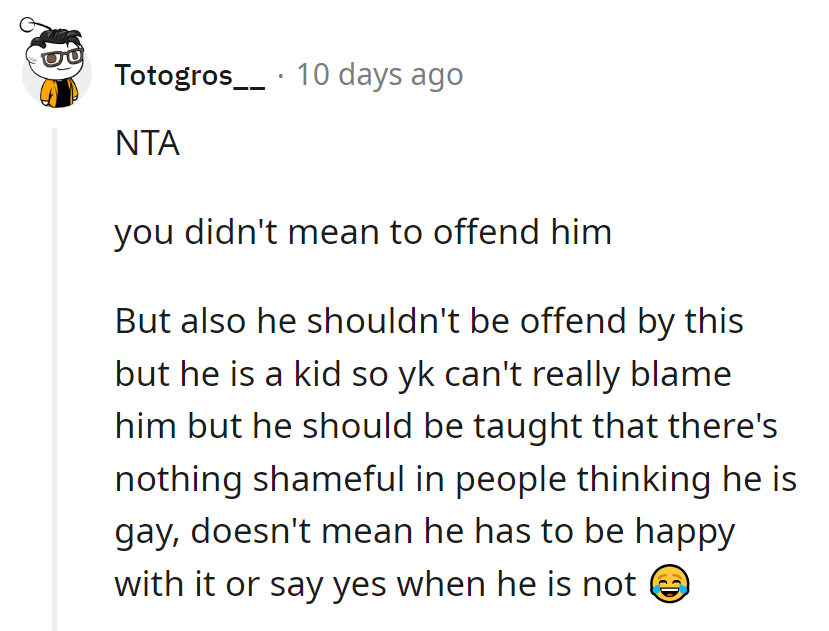Open the Totogros__ username profile link

point(190,75)
